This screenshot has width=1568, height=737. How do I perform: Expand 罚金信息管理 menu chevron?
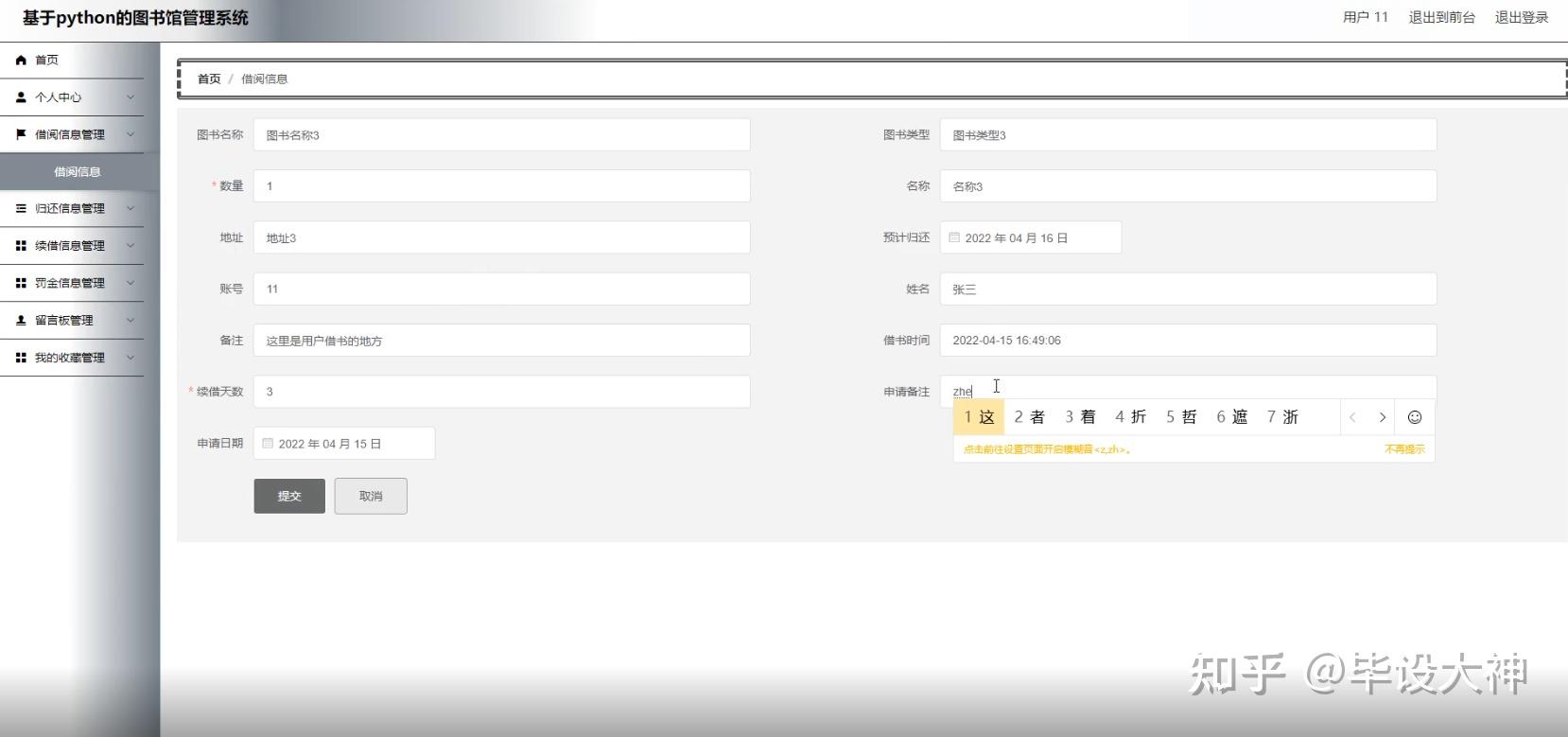[x=131, y=283]
